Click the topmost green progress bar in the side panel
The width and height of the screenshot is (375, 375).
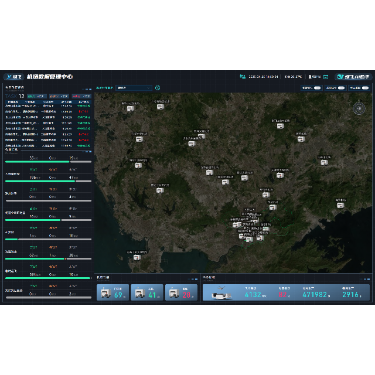pyautogui.click(x=48, y=162)
